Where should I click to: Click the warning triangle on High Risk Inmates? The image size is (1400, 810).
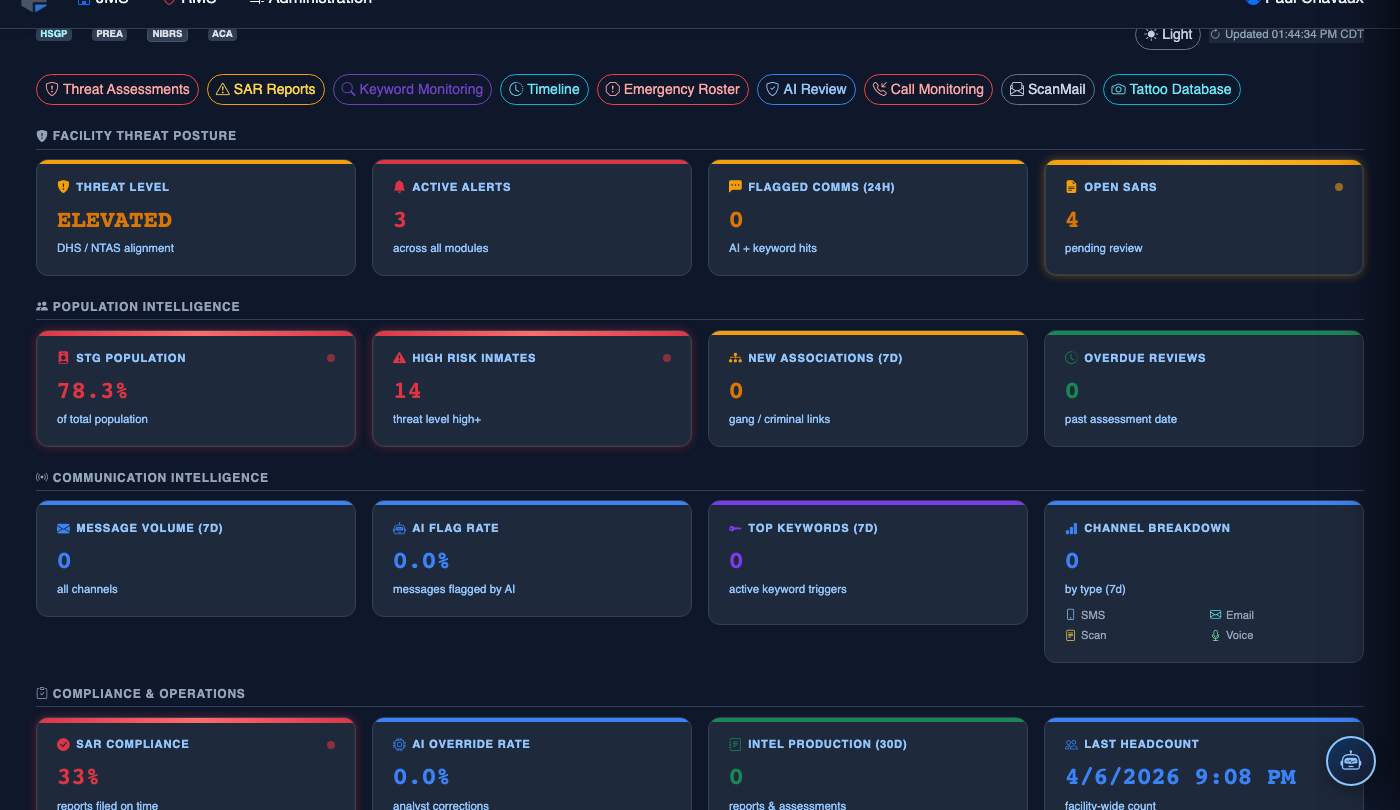399,358
